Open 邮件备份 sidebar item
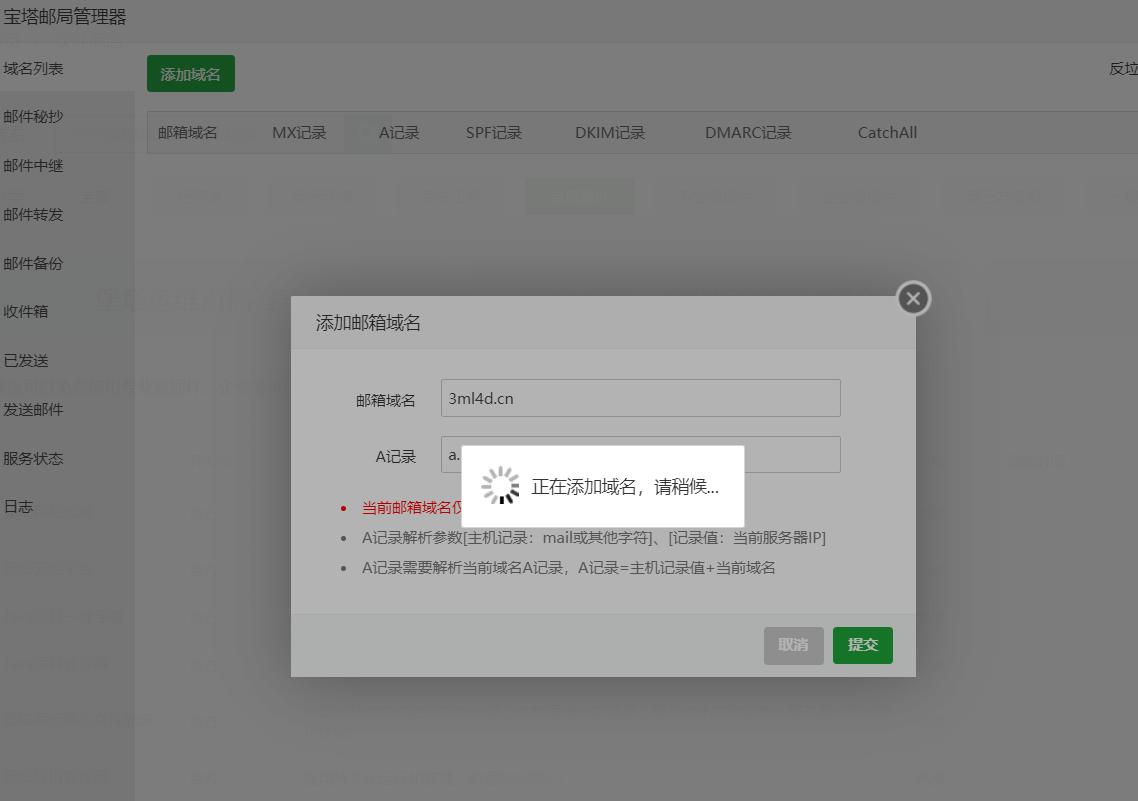 tap(34, 263)
